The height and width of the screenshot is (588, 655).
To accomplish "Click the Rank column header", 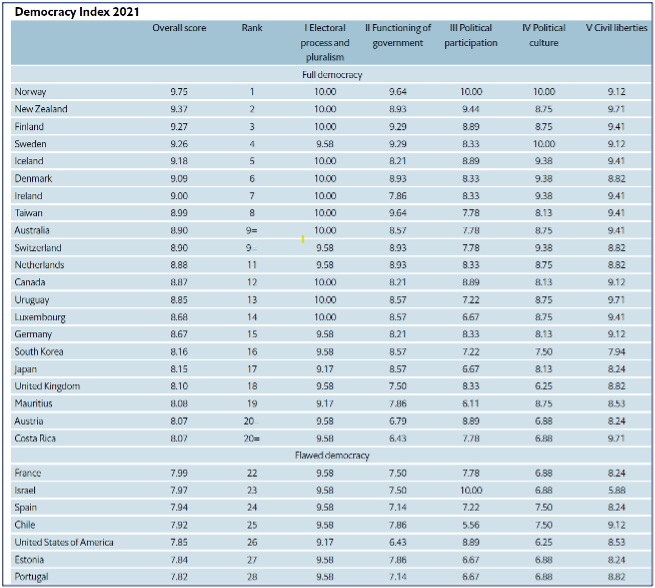I will [252, 28].
